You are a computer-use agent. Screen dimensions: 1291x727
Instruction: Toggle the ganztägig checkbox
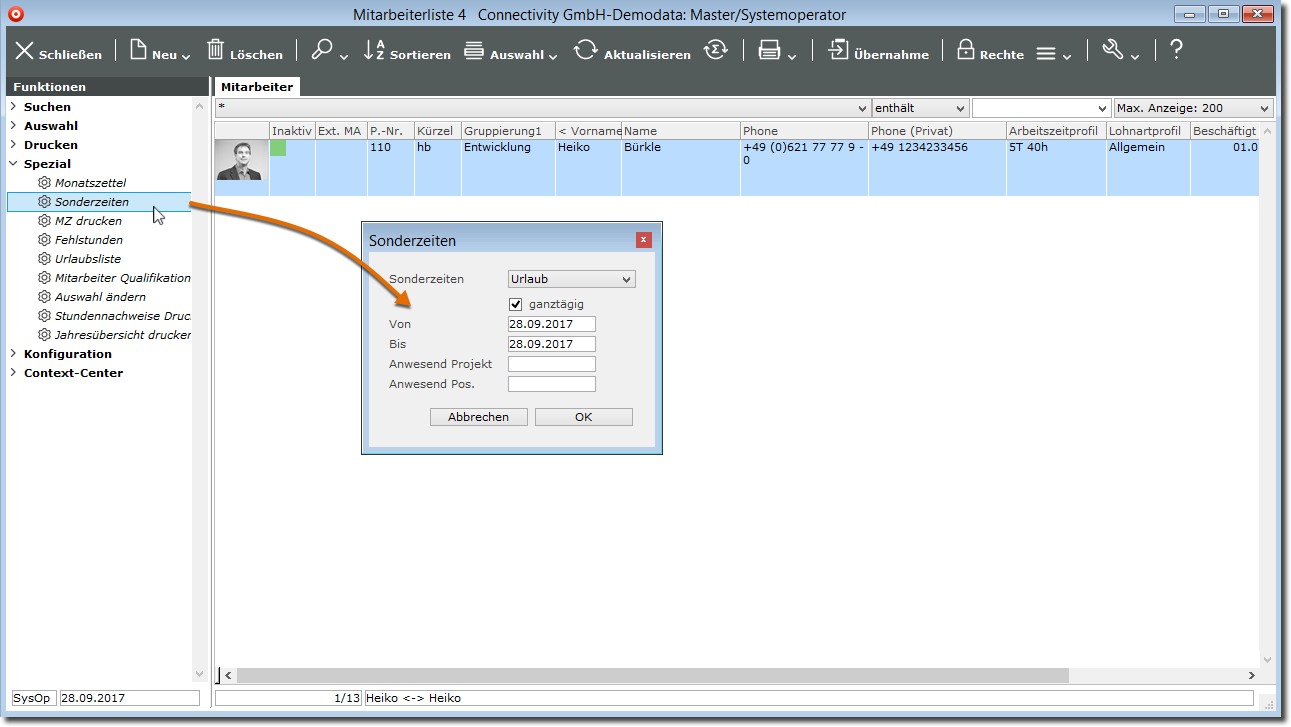pos(516,304)
